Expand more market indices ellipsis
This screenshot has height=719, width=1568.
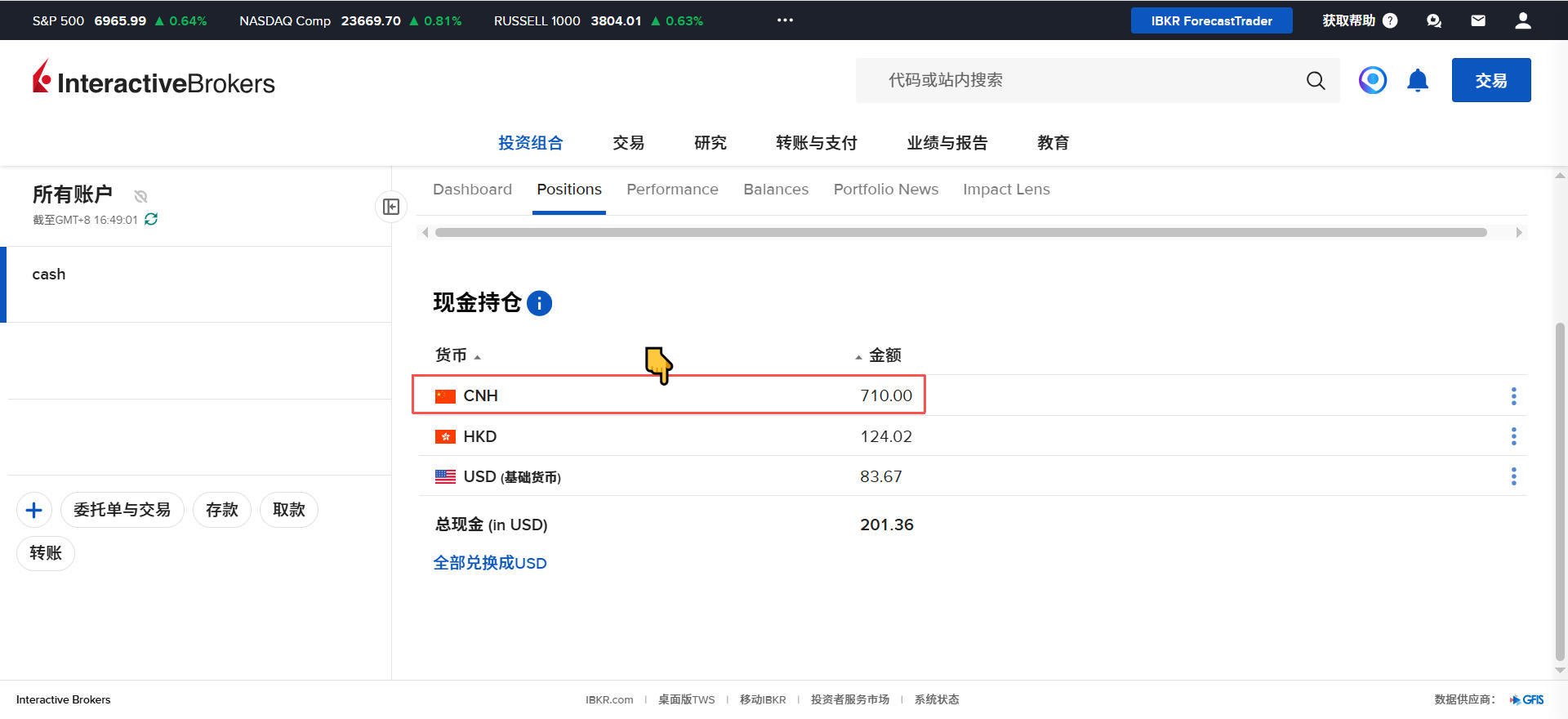click(785, 20)
